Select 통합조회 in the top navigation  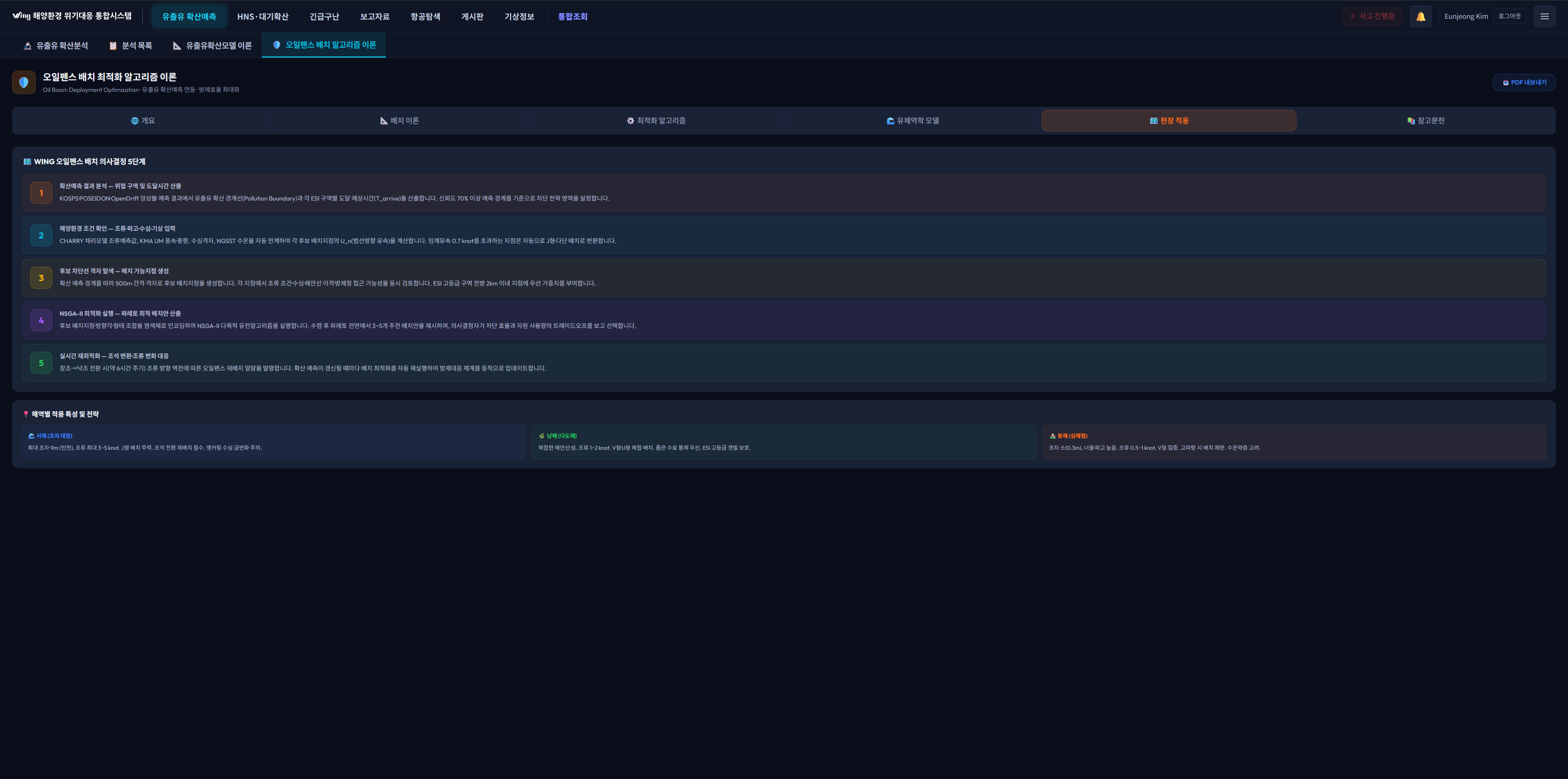pos(572,16)
